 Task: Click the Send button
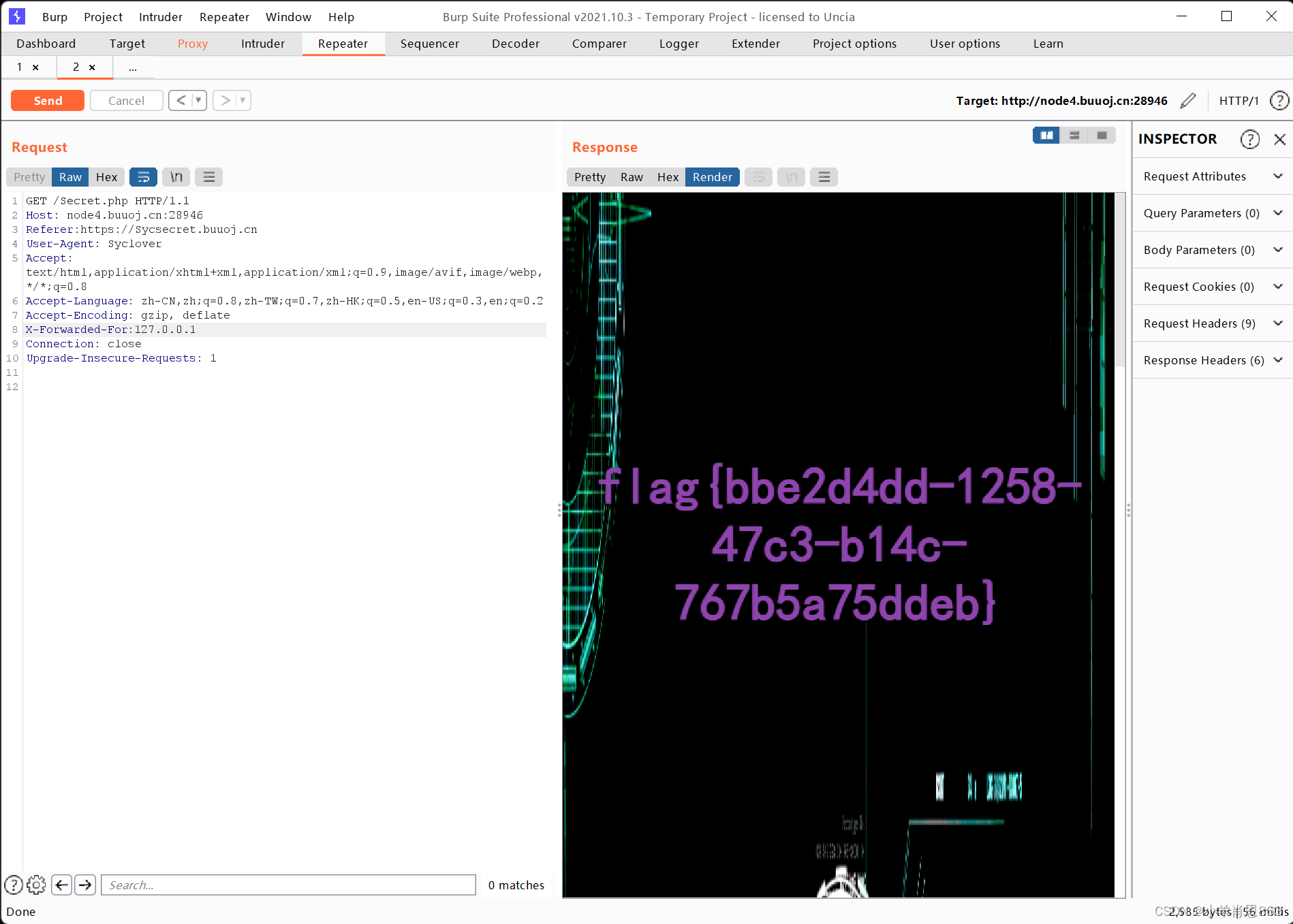(x=47, y=100)
